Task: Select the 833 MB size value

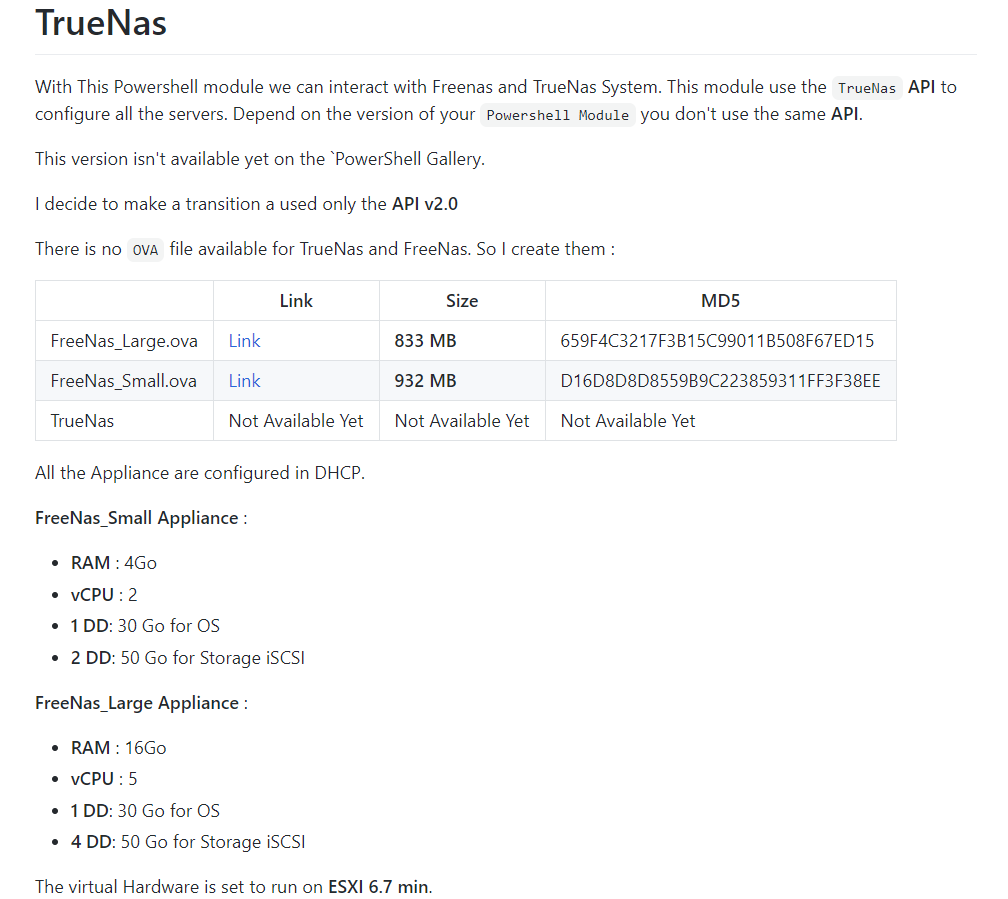Action: coord(426,341)
